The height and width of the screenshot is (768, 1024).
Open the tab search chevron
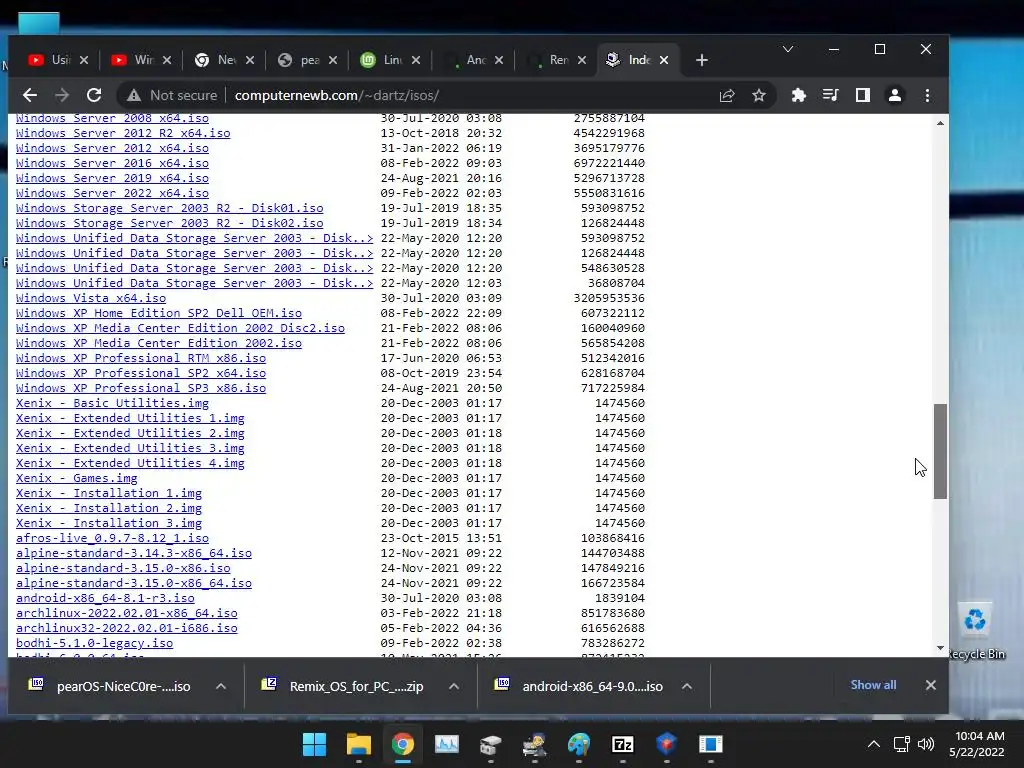(788, 50)
